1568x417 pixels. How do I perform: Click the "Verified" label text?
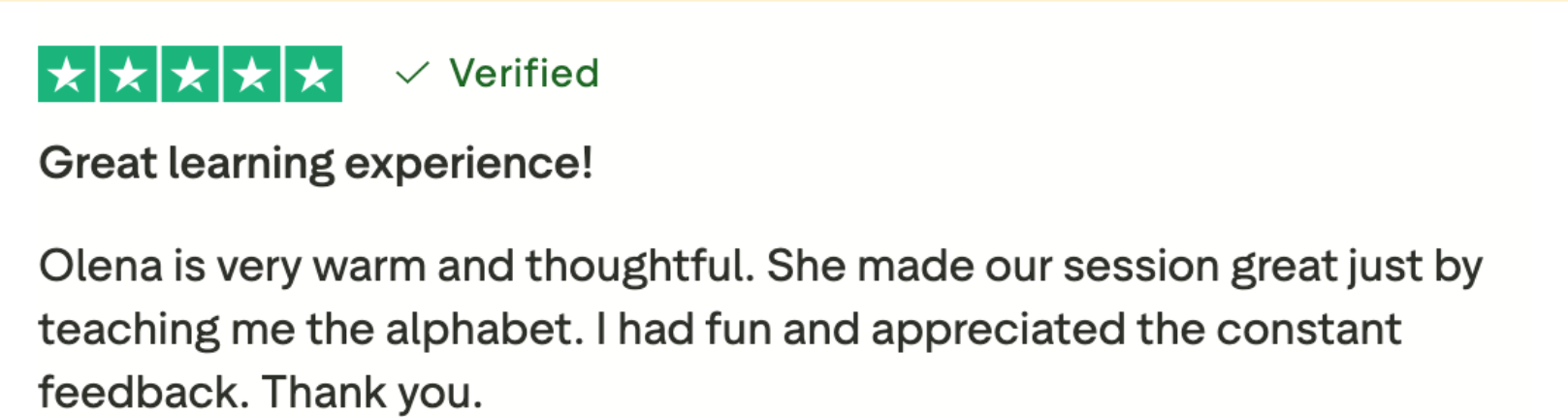pos(524,74)
